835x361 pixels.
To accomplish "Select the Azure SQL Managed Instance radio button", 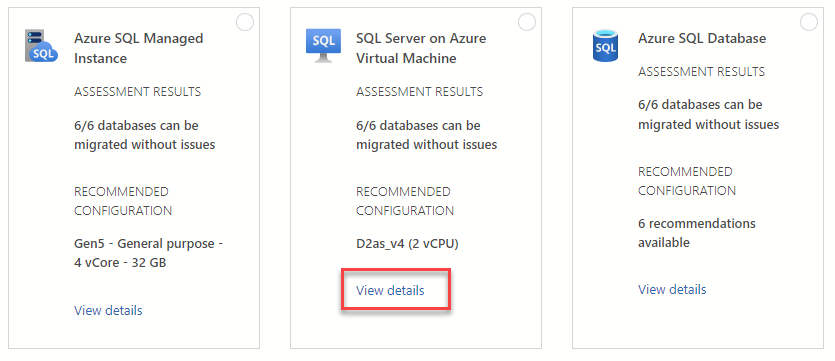I will click(245, 22).
